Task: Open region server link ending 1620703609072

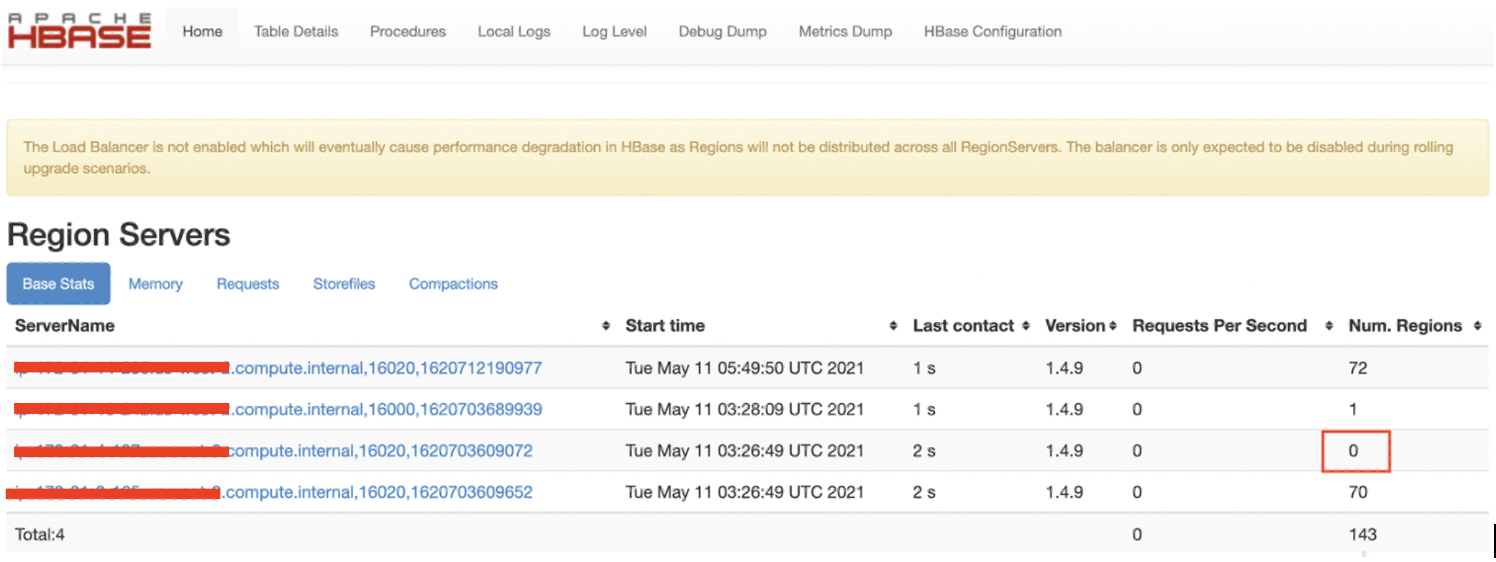Action: pos(273,451)
